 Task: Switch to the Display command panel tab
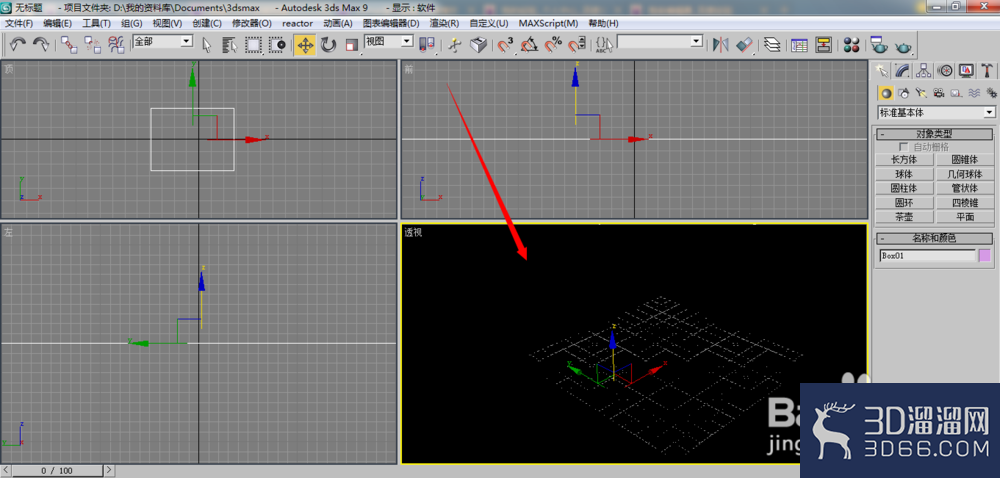tap(966, 69)
